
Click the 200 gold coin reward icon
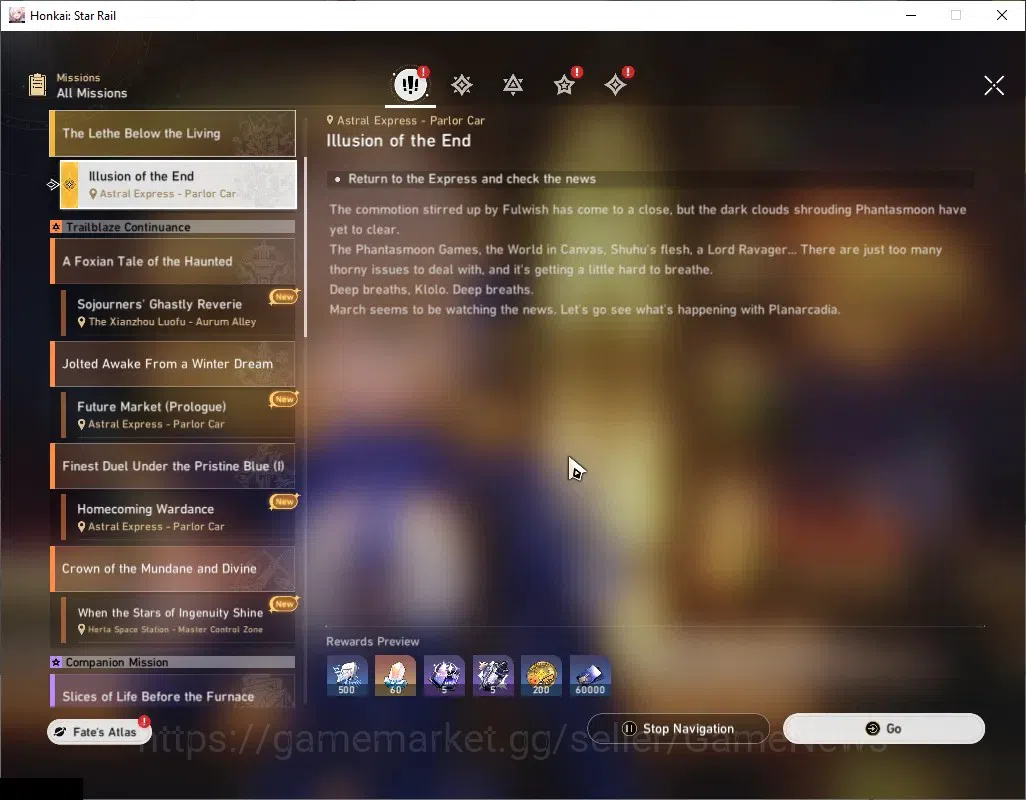pyautogui.click(x=541, y=676)
